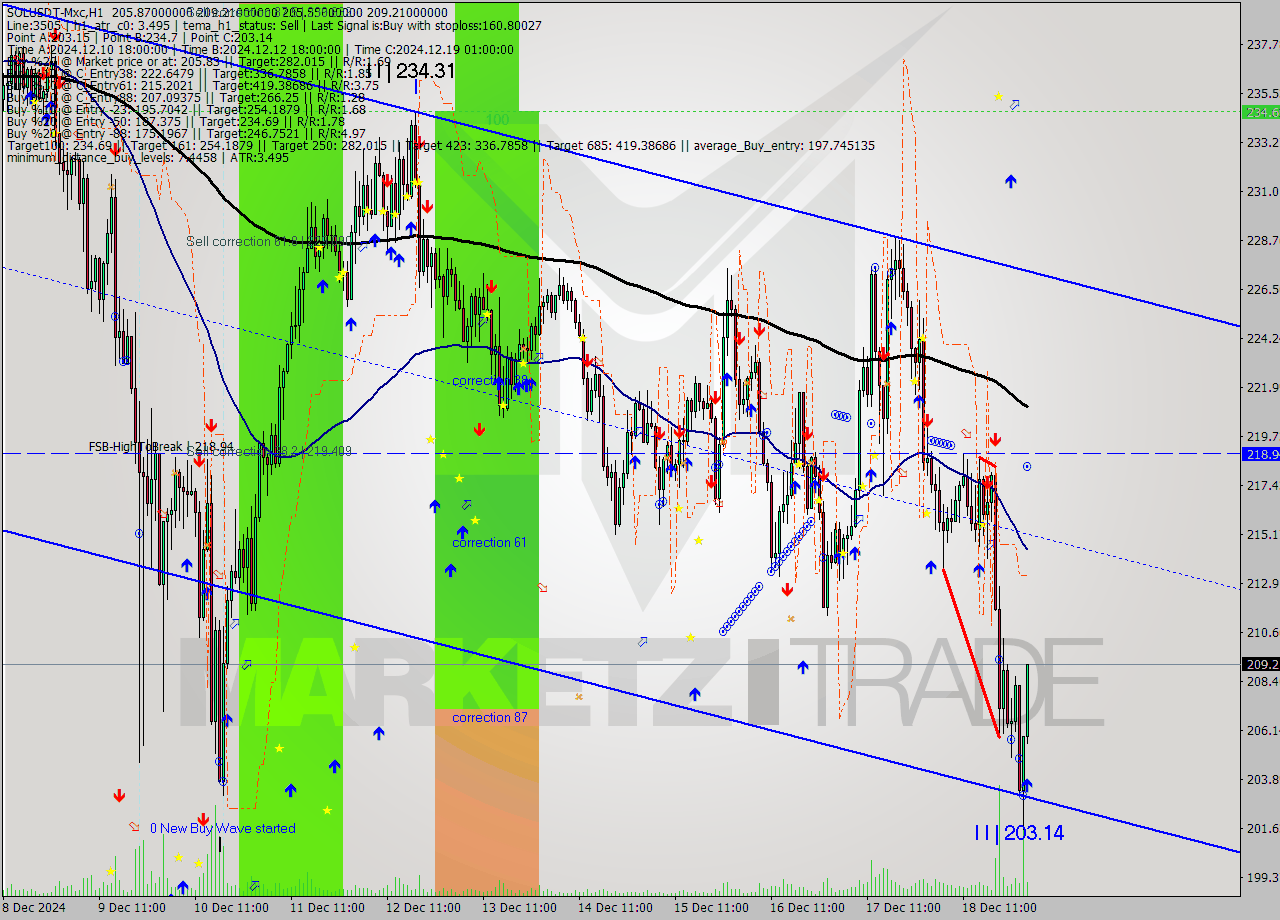Click the 203.8 price axis label

1262,780
